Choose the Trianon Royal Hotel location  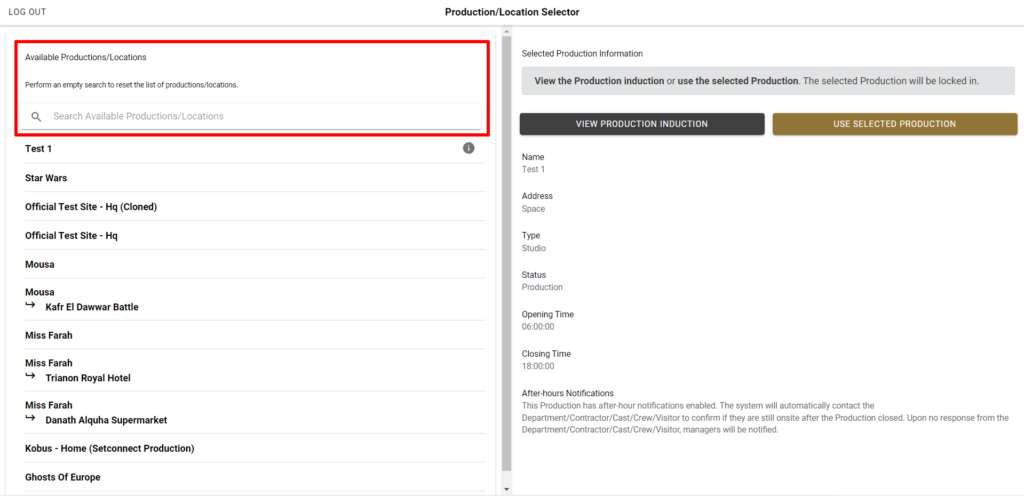[x=255, y=370]
